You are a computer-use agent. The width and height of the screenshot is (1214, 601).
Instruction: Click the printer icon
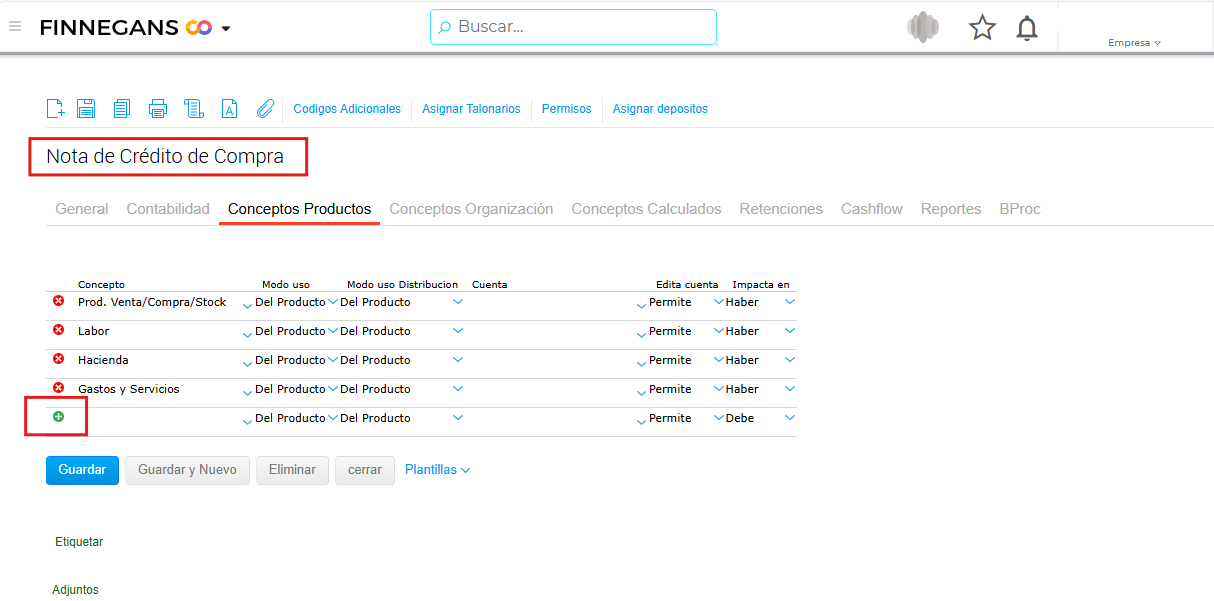tap(158, 109)
